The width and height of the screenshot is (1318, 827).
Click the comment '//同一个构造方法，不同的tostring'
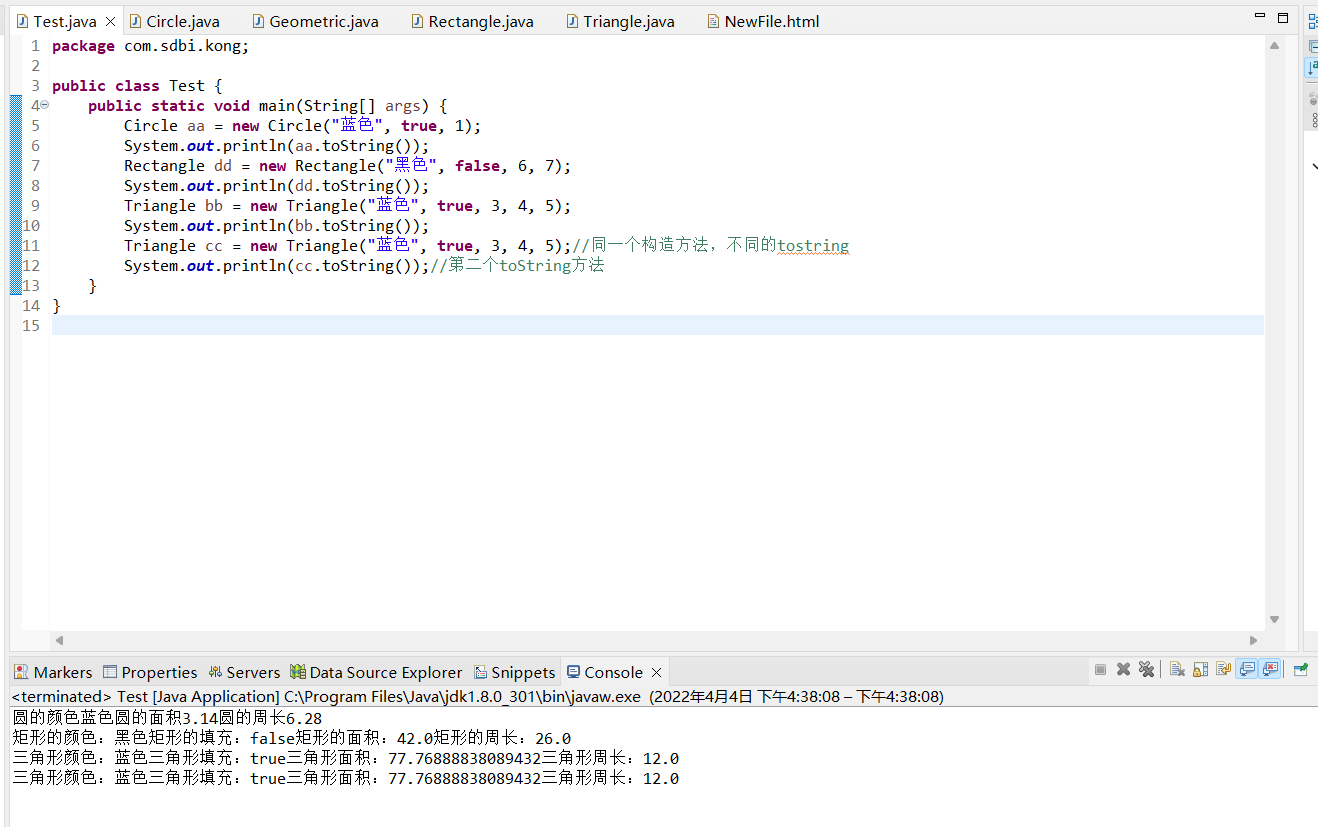pos(711,246)
